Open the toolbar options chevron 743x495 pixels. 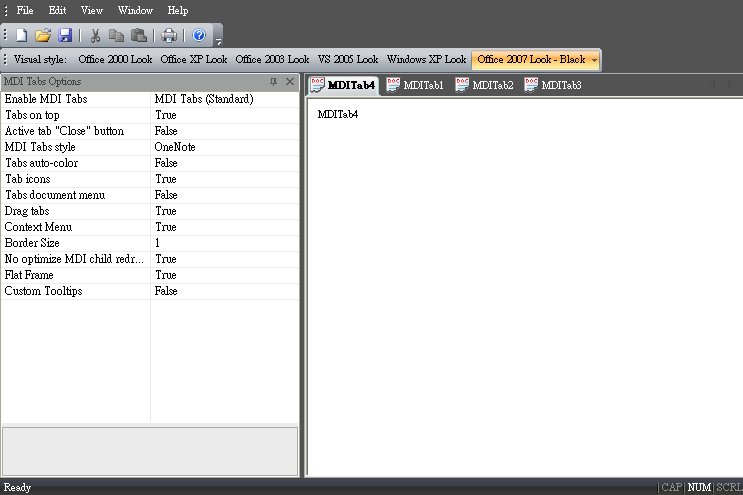218,41
